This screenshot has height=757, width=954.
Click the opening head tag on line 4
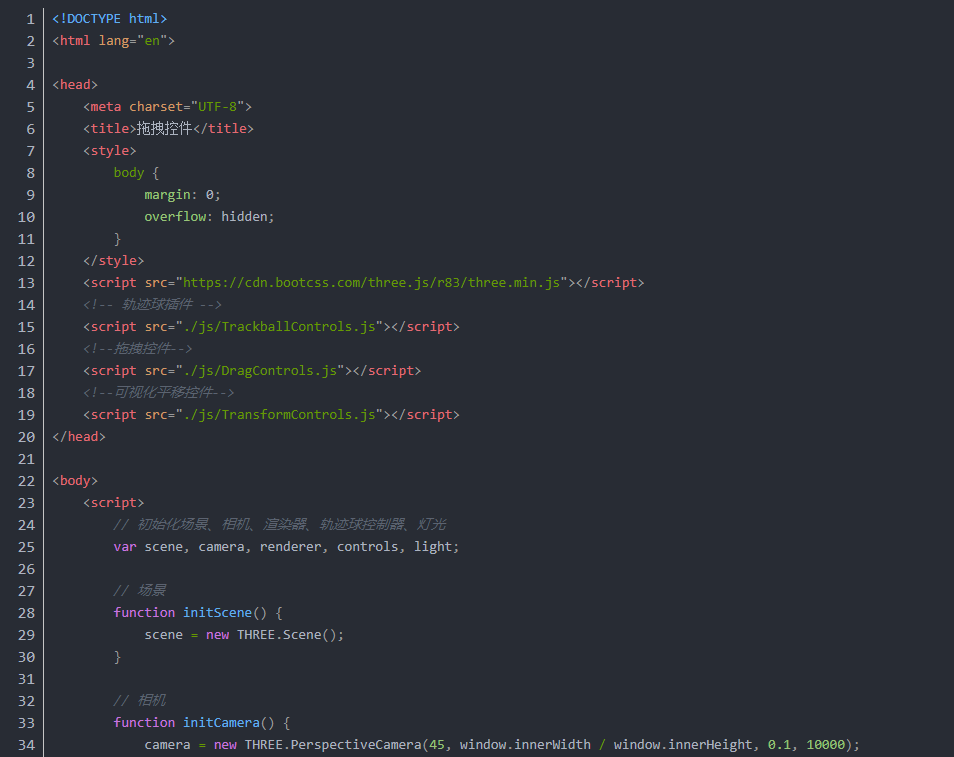(x=75, y=85)
